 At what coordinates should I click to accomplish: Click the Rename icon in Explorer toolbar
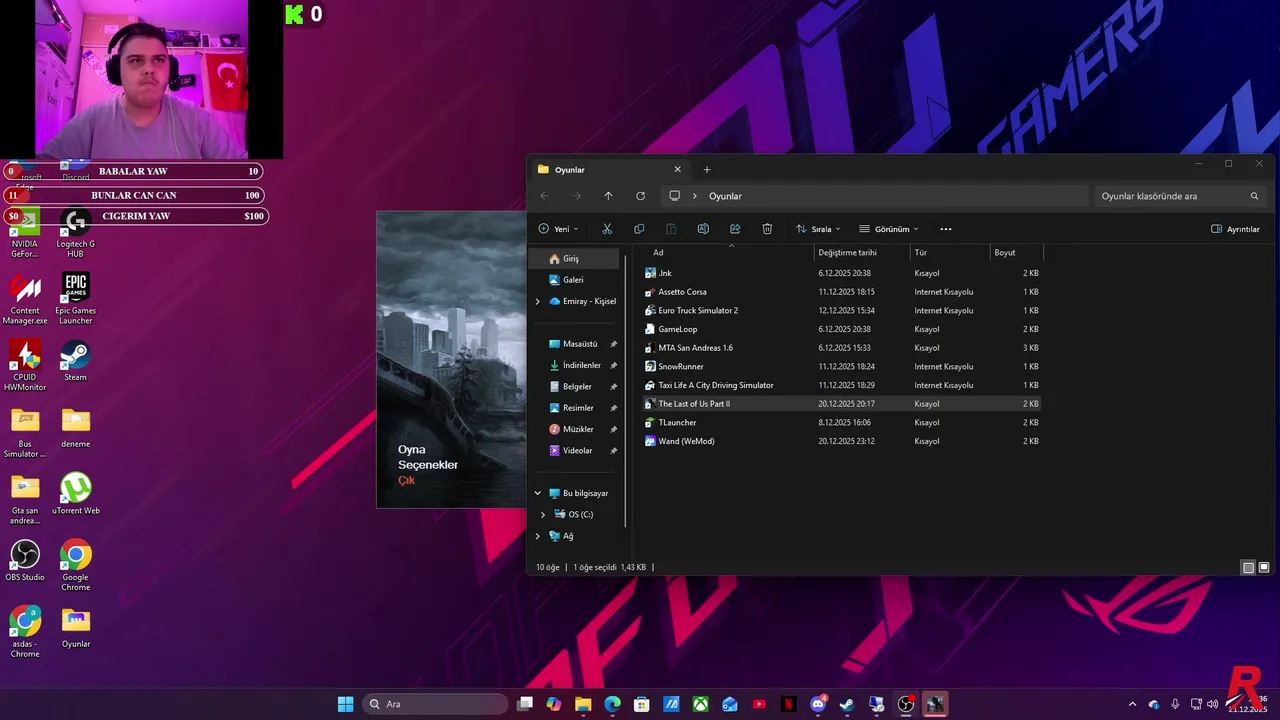point(703,229)
